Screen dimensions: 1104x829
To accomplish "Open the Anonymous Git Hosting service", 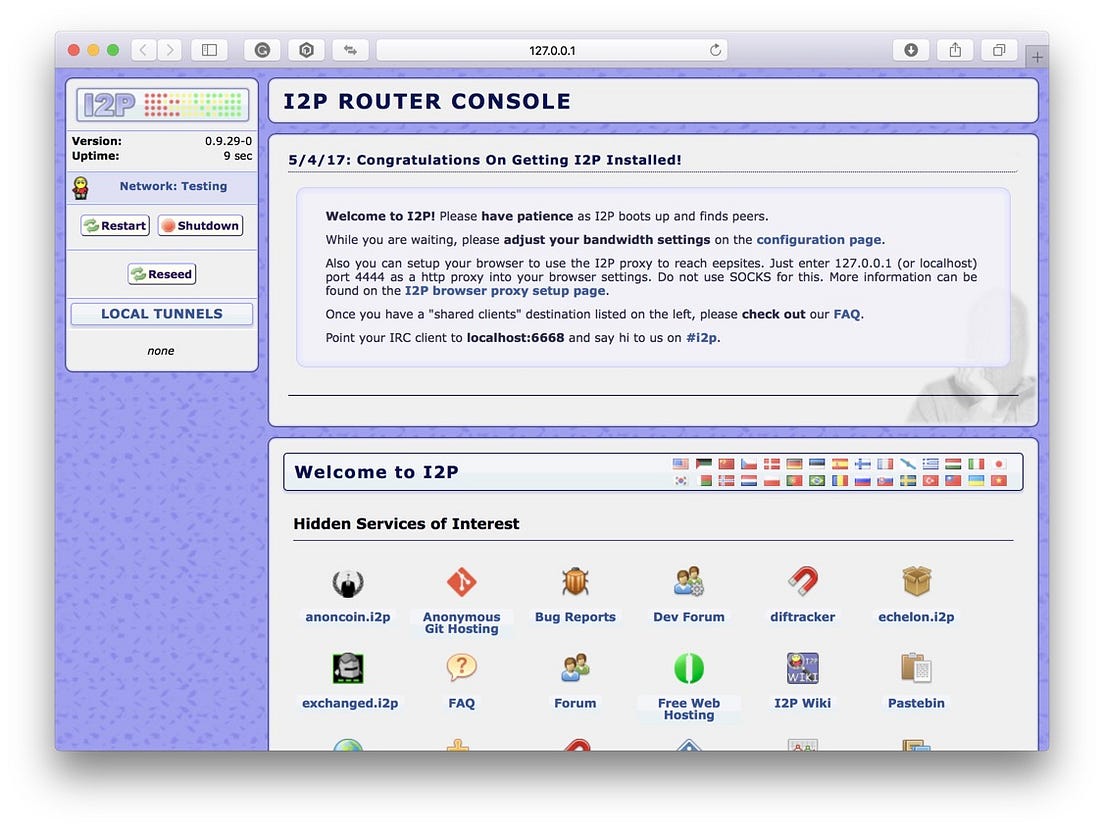I will 461,582.
